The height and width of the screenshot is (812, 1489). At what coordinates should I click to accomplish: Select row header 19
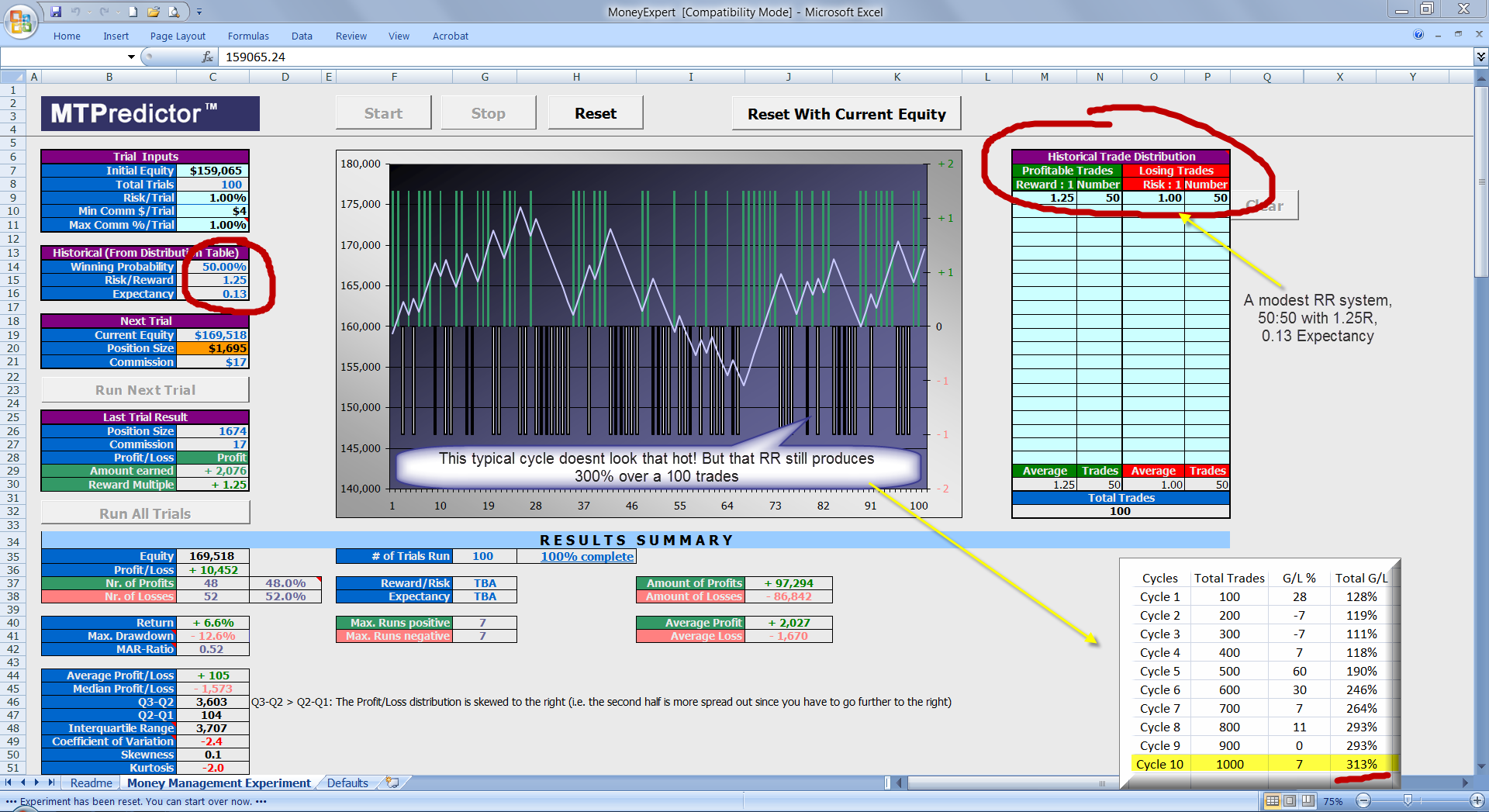(x=13, y=335)
